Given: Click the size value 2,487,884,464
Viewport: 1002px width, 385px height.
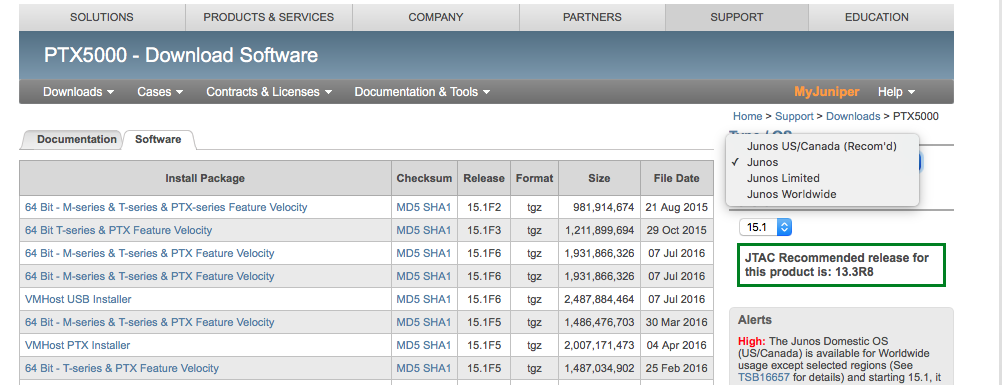Looking at the screenshot, I should pyautogui.click(x=599, y=299).
